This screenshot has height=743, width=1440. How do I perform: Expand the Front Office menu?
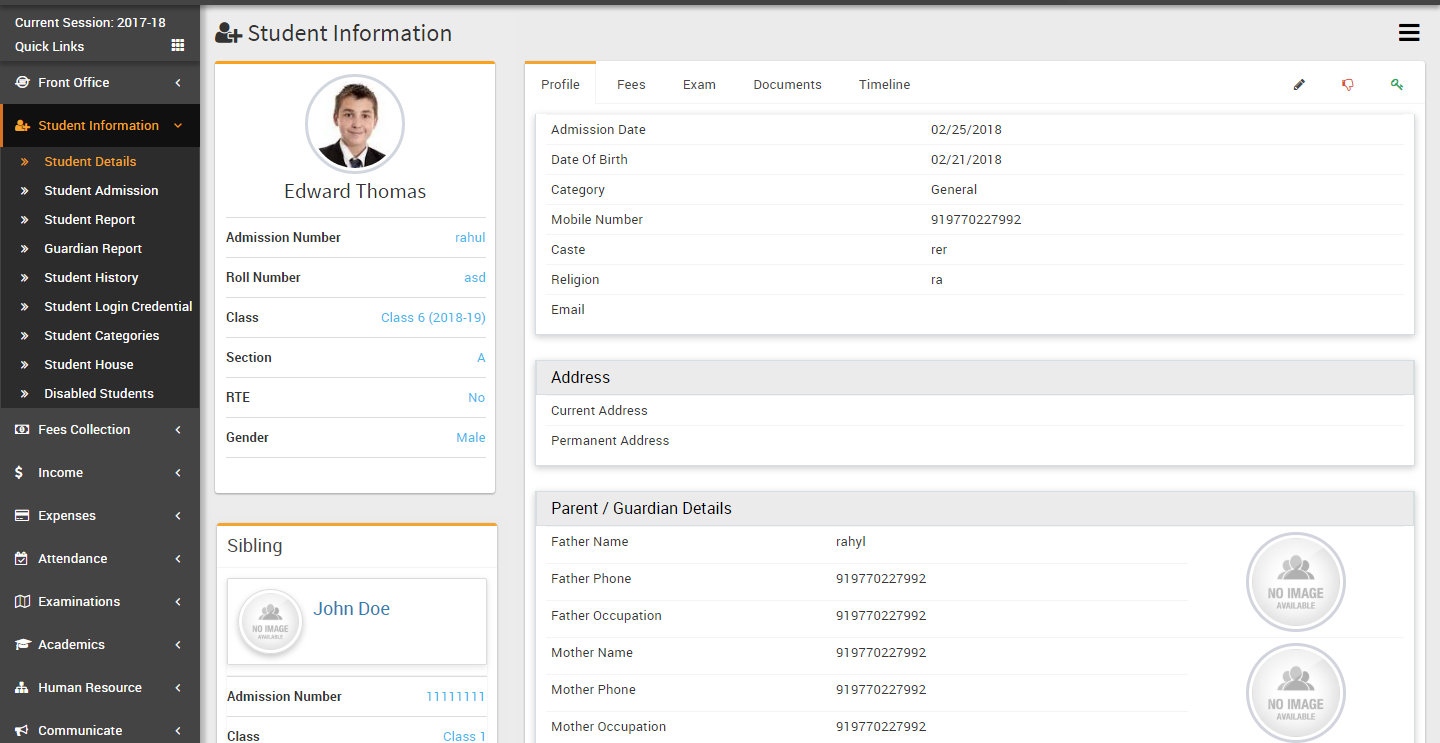point(99,83)
